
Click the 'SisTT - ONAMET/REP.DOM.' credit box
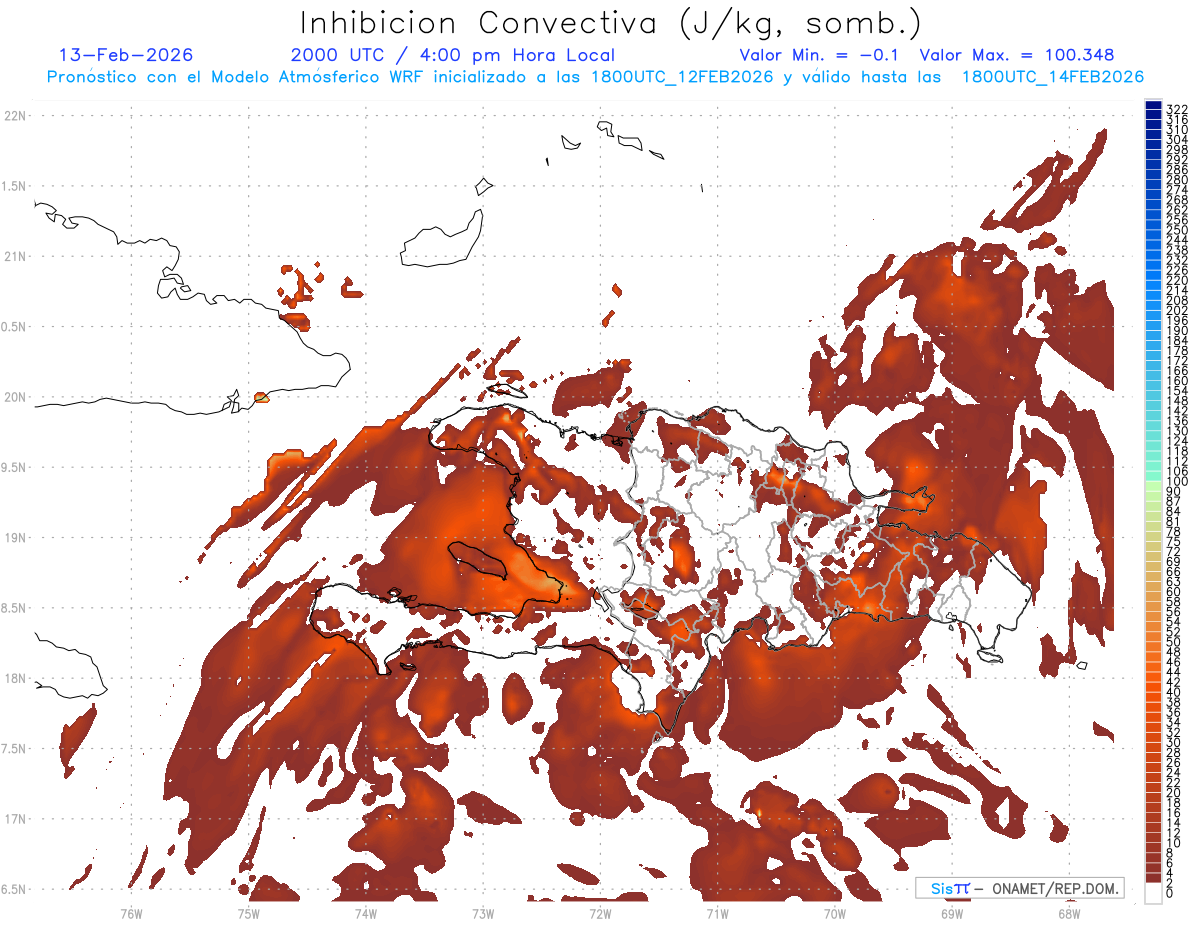(x=1020, y=888)
